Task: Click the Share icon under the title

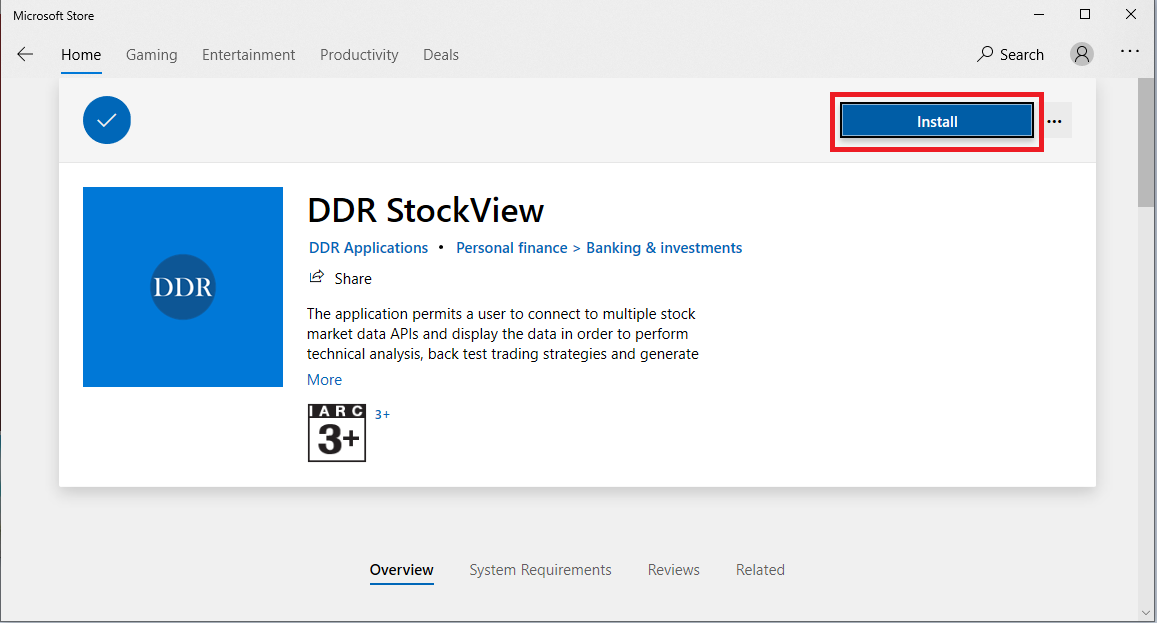Action: pyautogui.click(x=317, y=278)
